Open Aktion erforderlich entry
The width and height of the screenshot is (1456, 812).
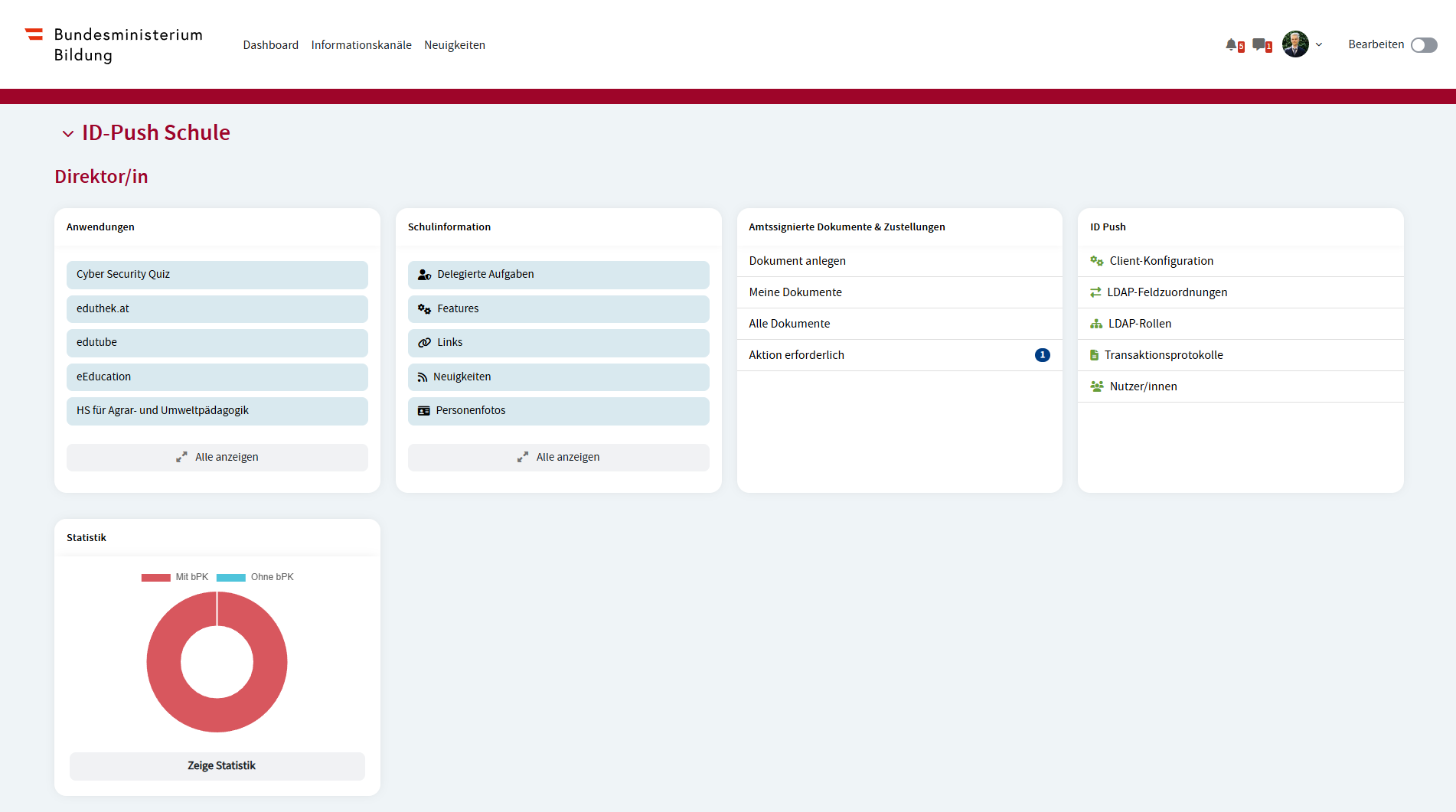pyautogui.click(x=899, y=355)
